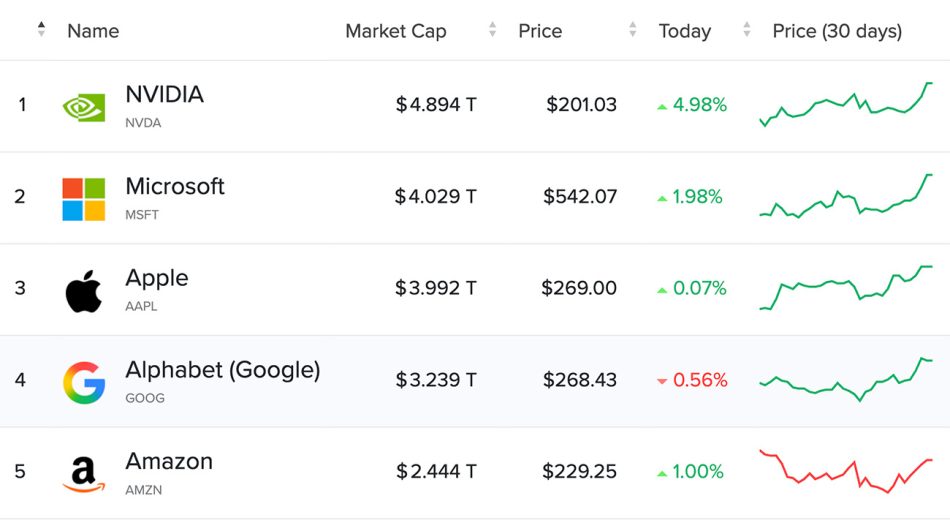Open the Amazon company name link
The height and width of the screenshot is (523, 950).
tap(169, 461)
